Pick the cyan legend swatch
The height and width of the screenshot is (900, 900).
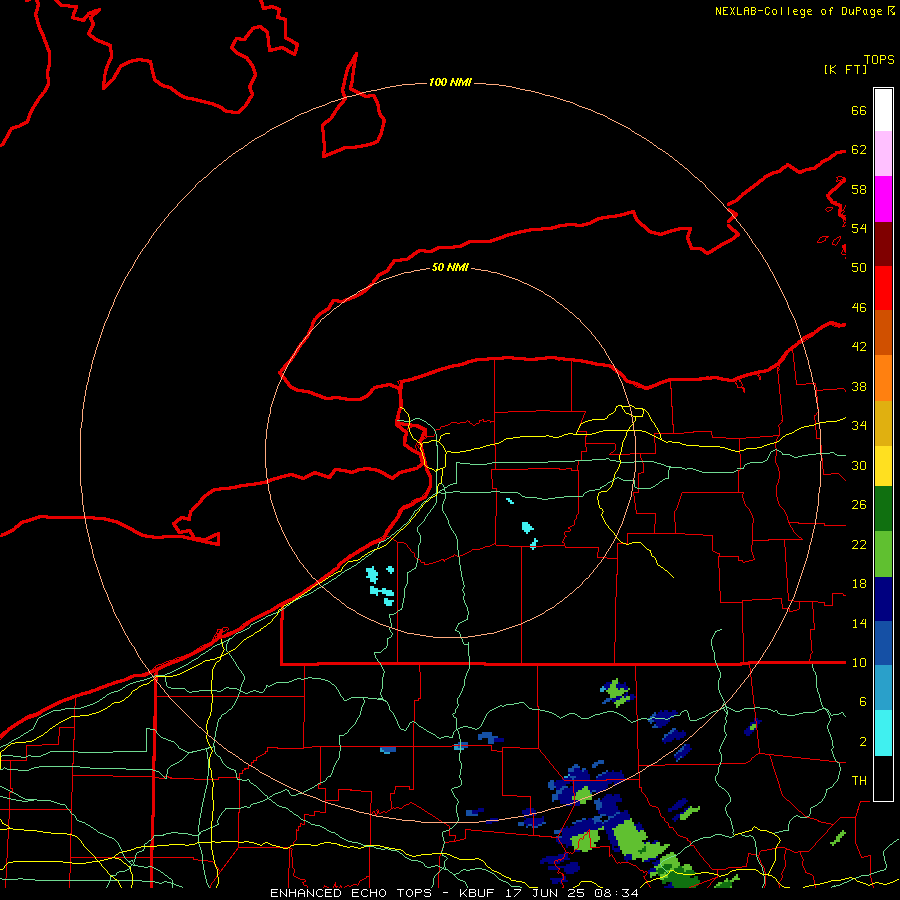[883, 733]
